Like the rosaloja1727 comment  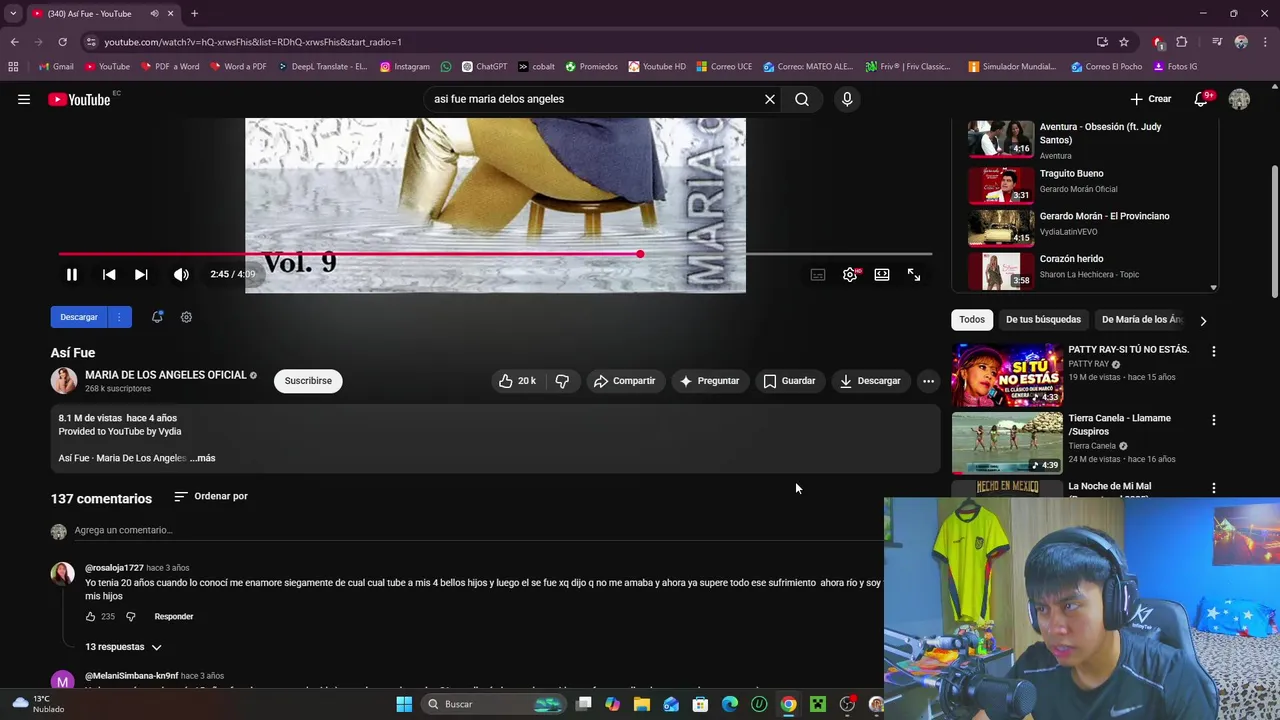pyautogui.click(x=90, y=617)
